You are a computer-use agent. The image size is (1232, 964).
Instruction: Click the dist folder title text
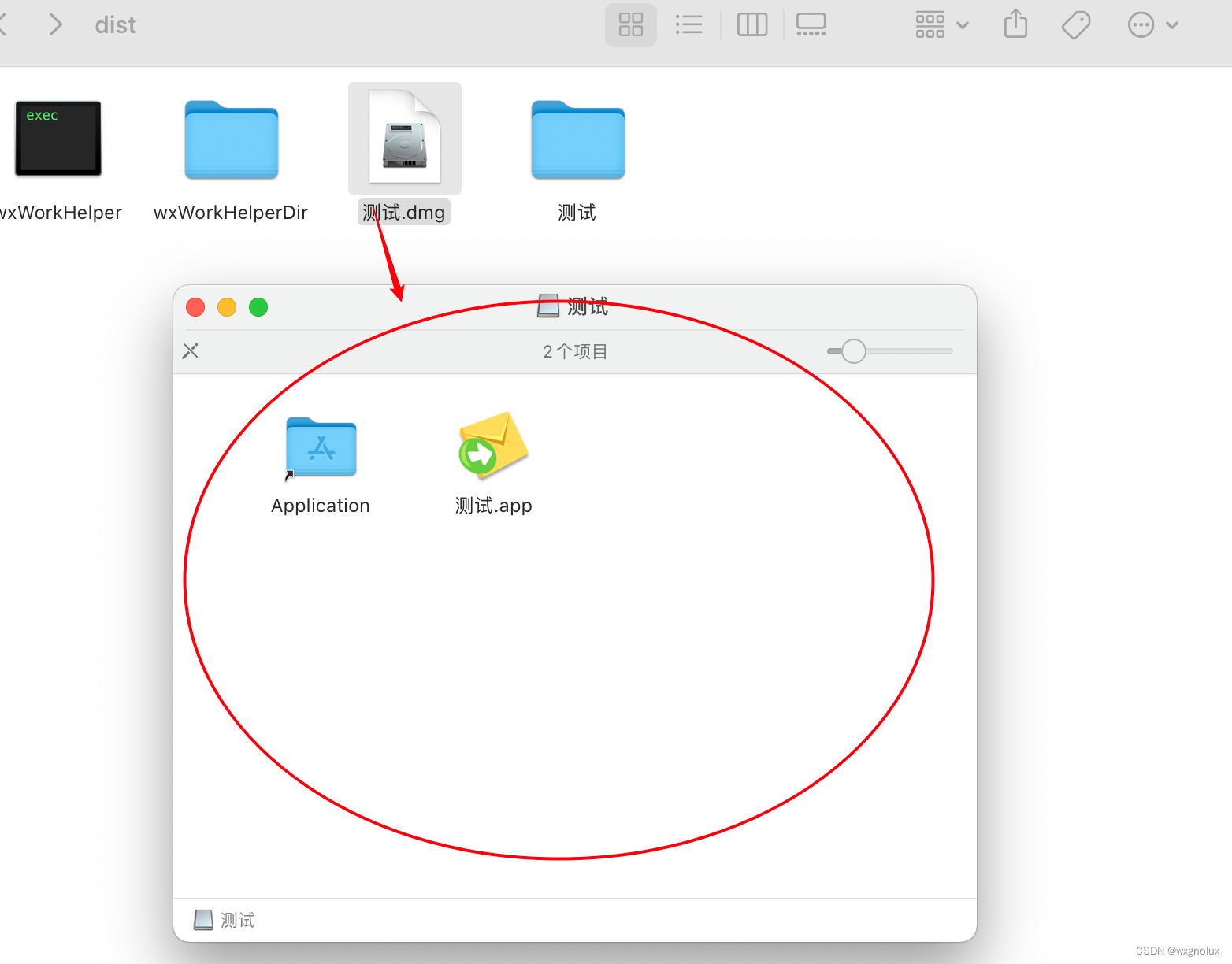pos(115,24)
